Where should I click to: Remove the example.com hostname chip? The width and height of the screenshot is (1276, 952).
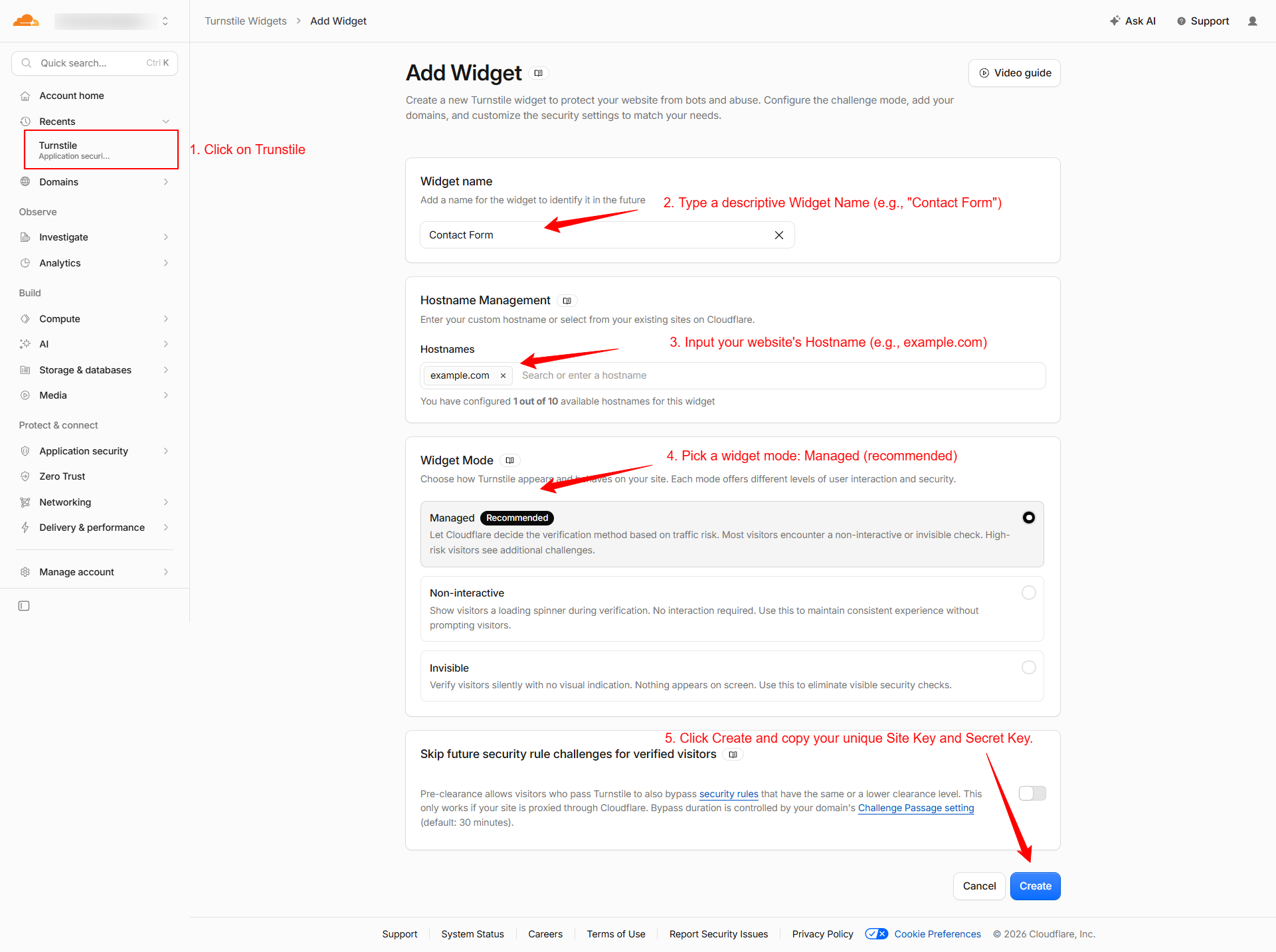tap(503, 376)
